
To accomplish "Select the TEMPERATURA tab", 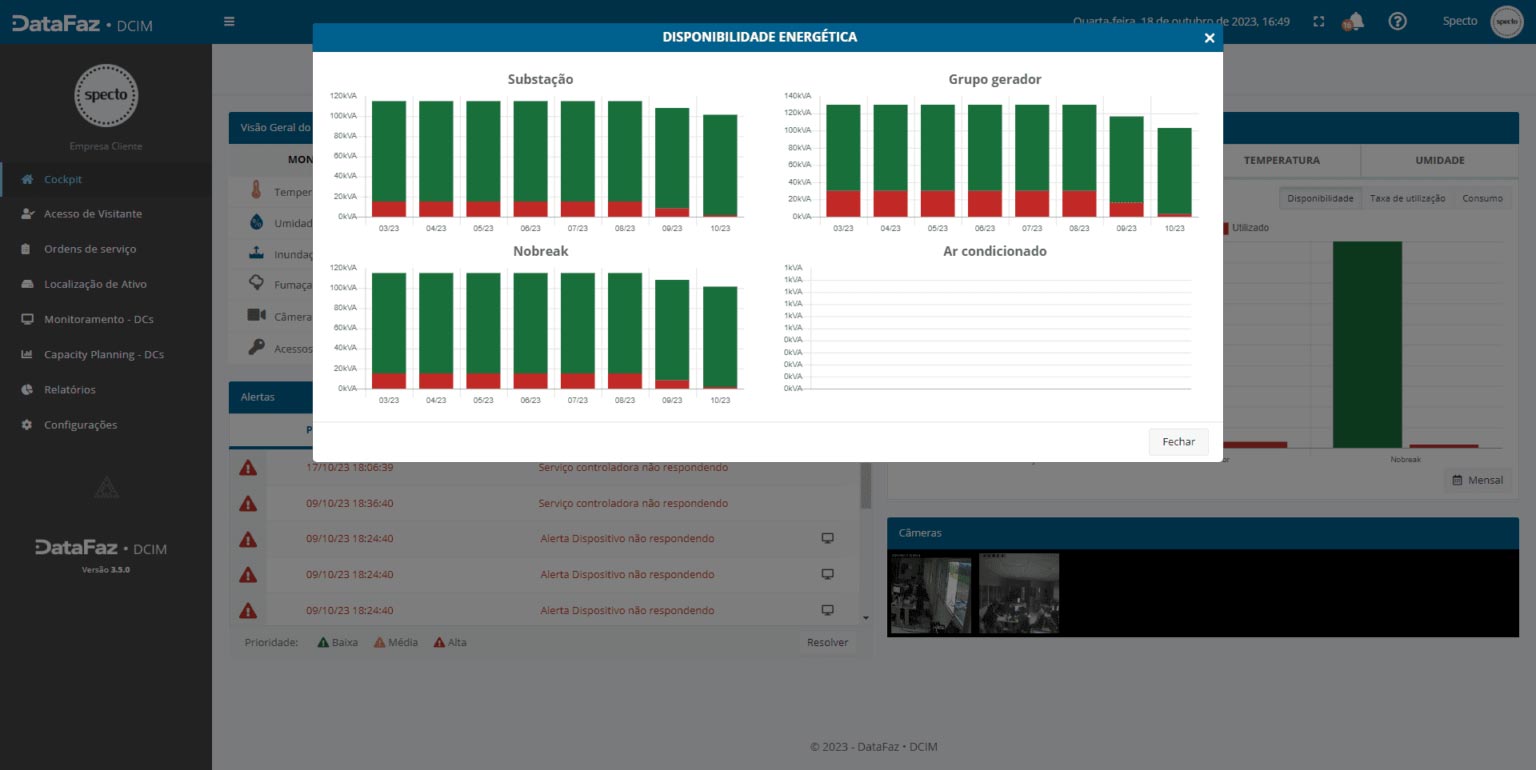I will (1281, 160).
